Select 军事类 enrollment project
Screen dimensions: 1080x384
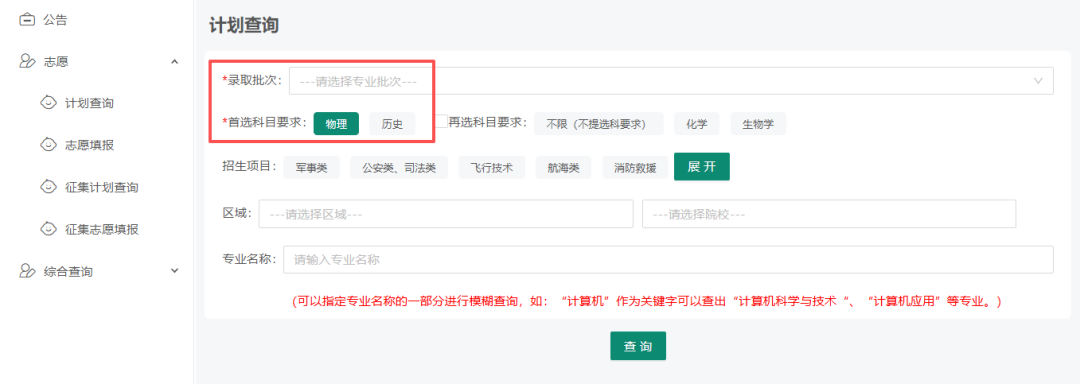click(x=311, y=167)
